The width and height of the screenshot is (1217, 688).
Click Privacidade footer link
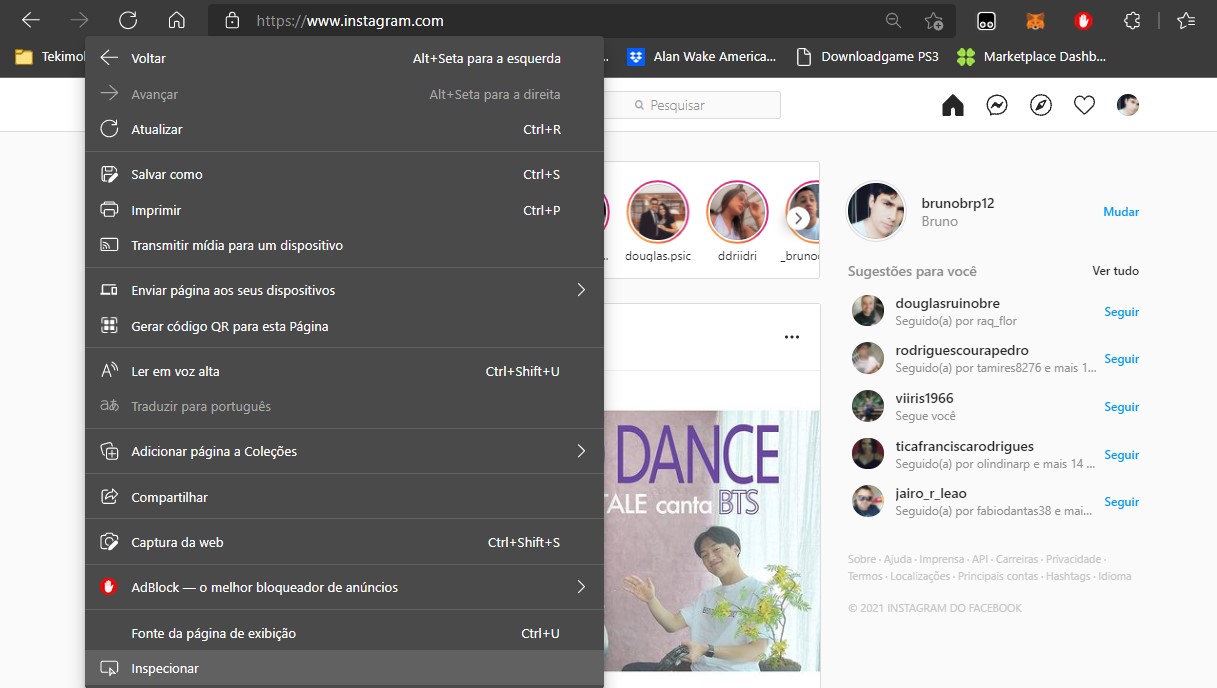tap(1073, 560)
